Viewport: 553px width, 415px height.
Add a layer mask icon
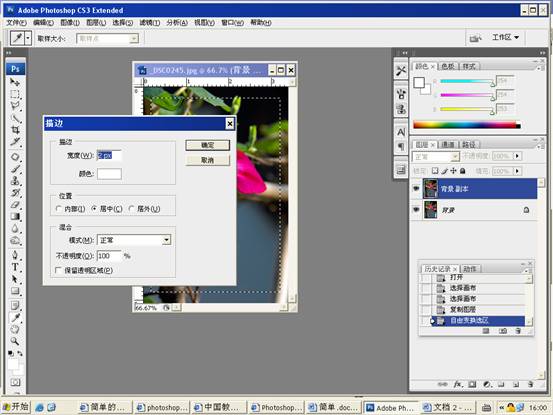click(x=472, y=384)
